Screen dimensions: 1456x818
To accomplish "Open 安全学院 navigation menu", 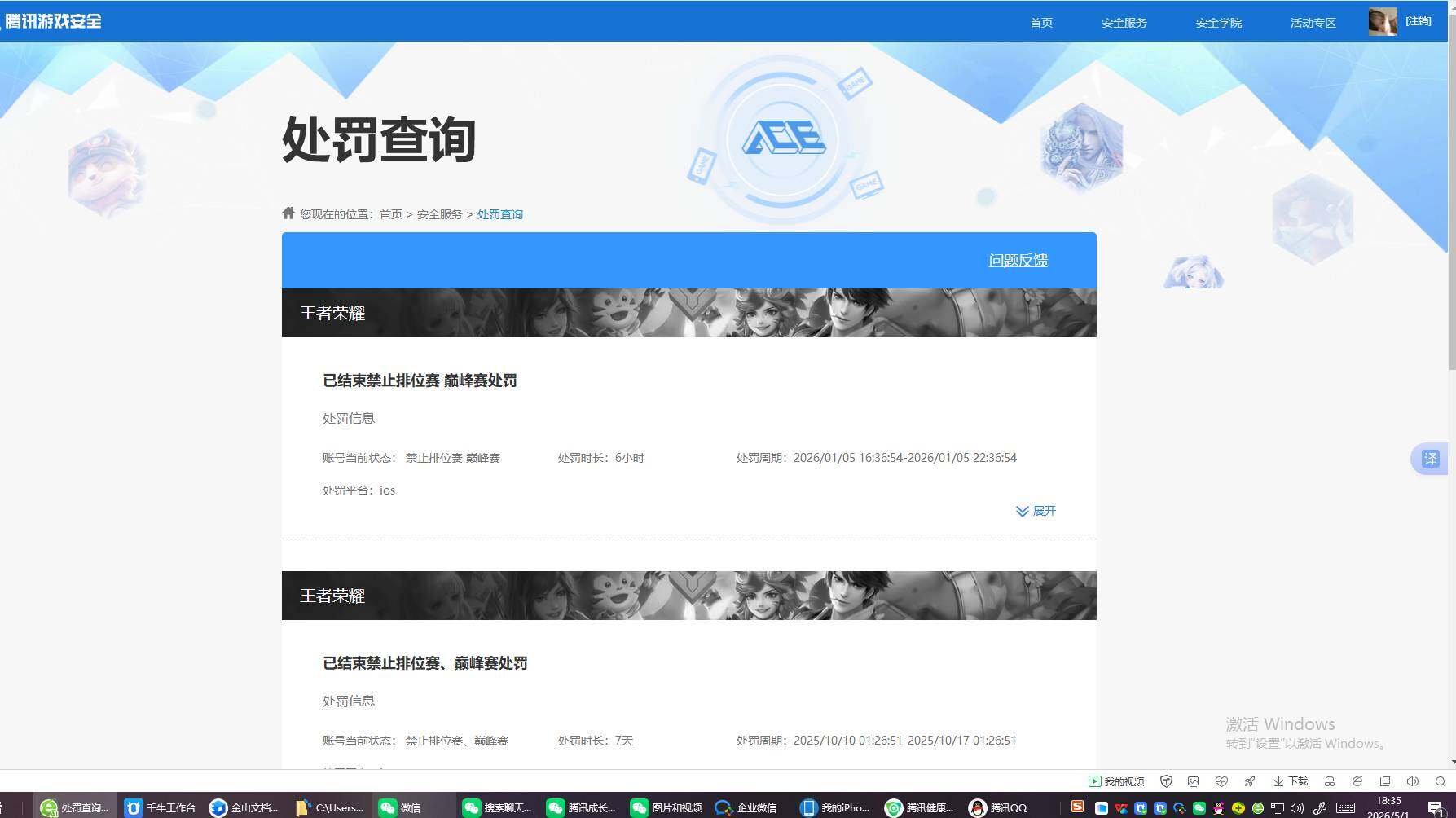I will [x=1218, y=23].
